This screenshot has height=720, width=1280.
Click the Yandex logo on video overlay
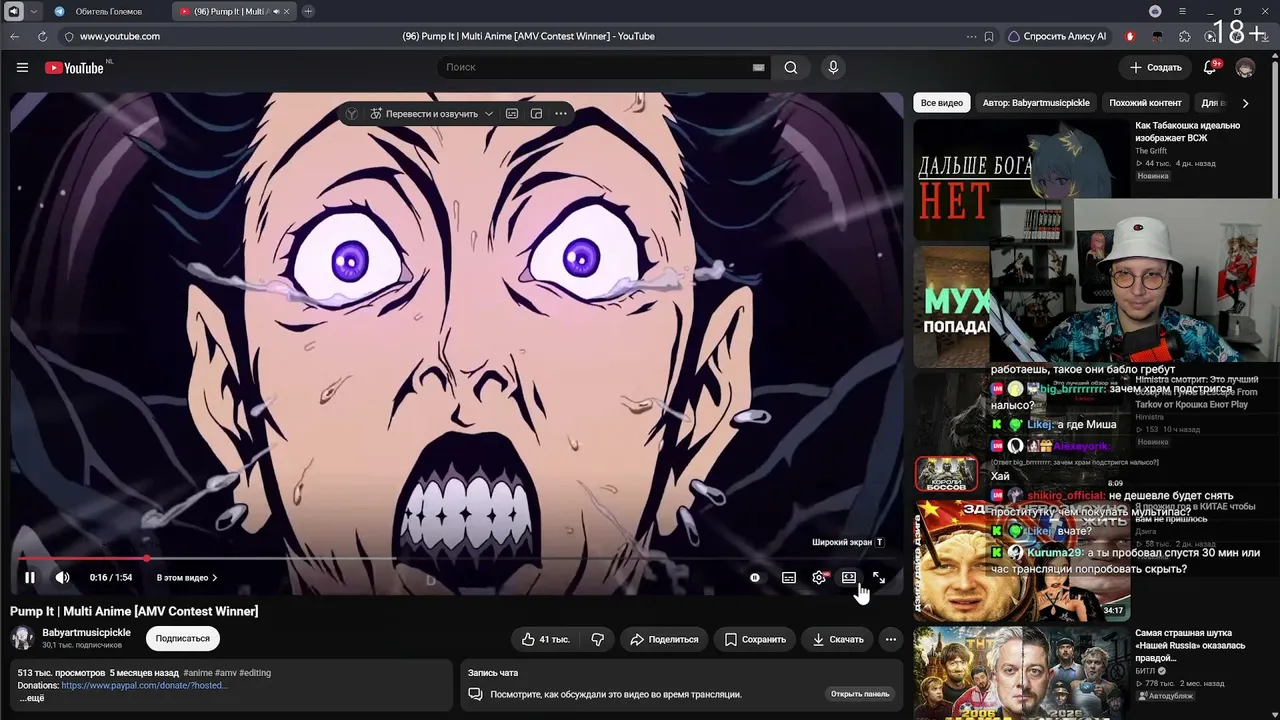[x=352, y=114]
